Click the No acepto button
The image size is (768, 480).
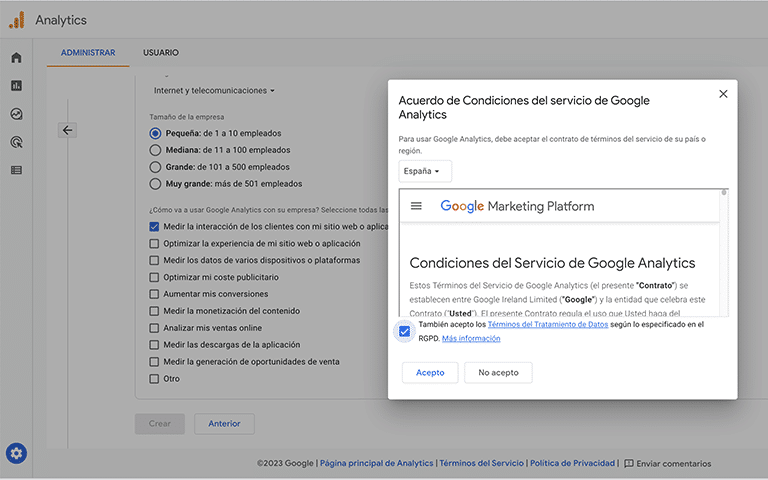point(498,373)
